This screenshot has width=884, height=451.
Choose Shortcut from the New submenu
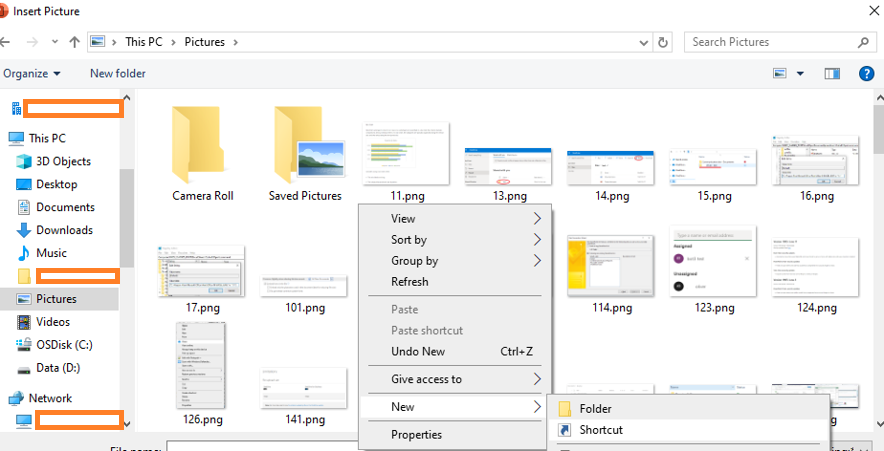pos(688,430)
